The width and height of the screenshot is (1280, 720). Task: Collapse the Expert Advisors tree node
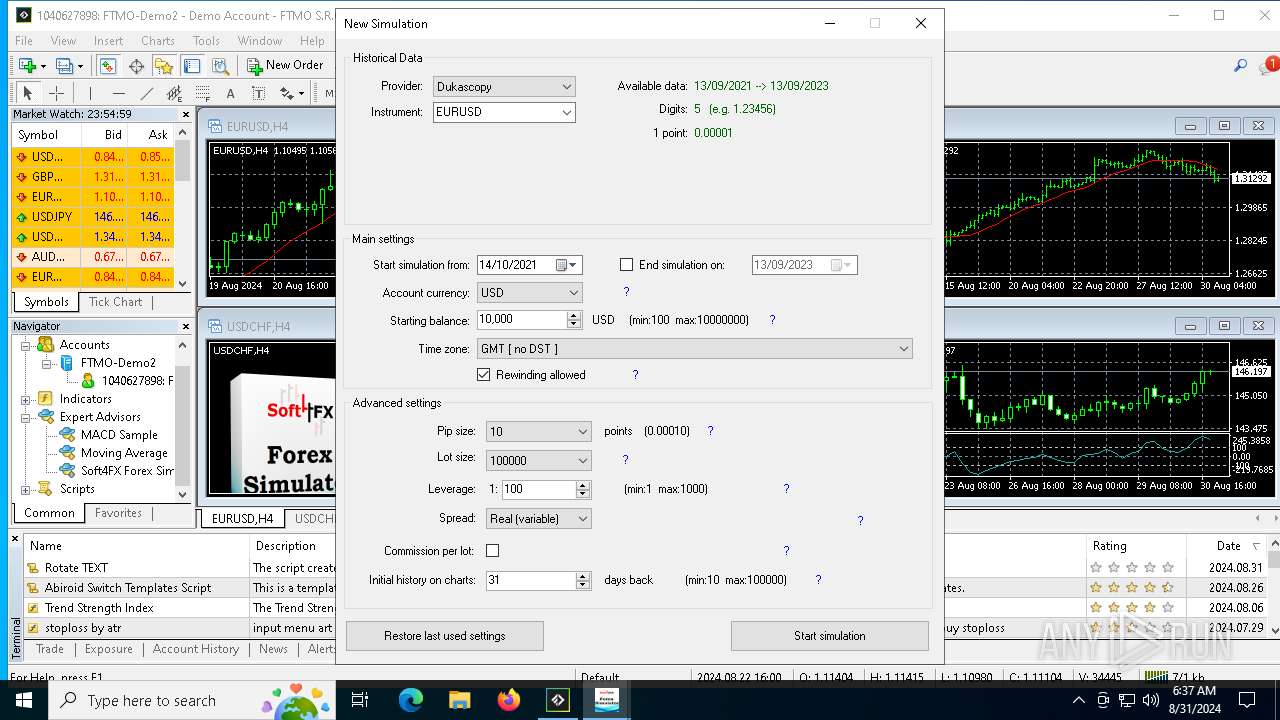[26, 417]
